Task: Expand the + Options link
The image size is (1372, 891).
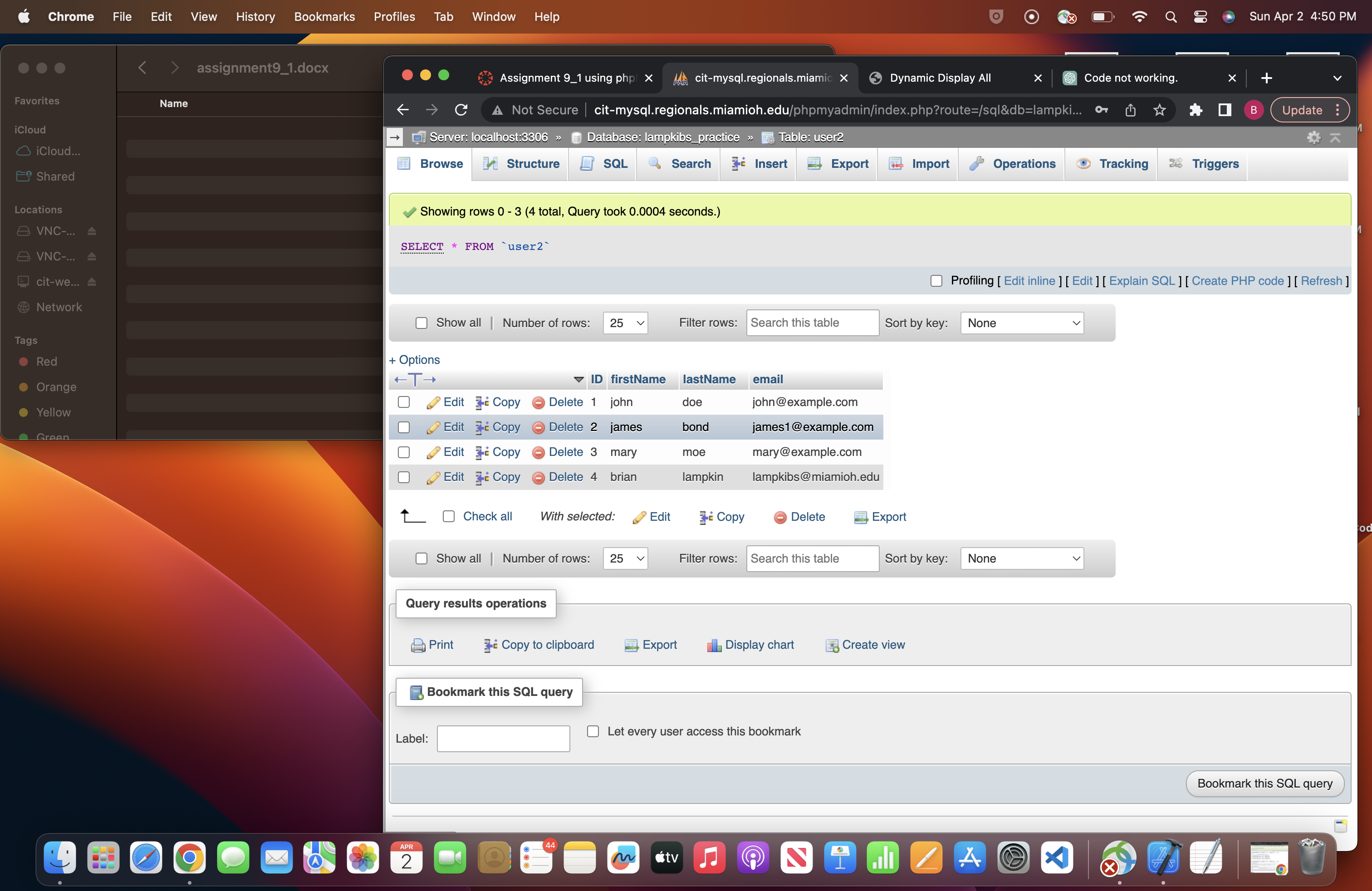Action: click(414, 360)
